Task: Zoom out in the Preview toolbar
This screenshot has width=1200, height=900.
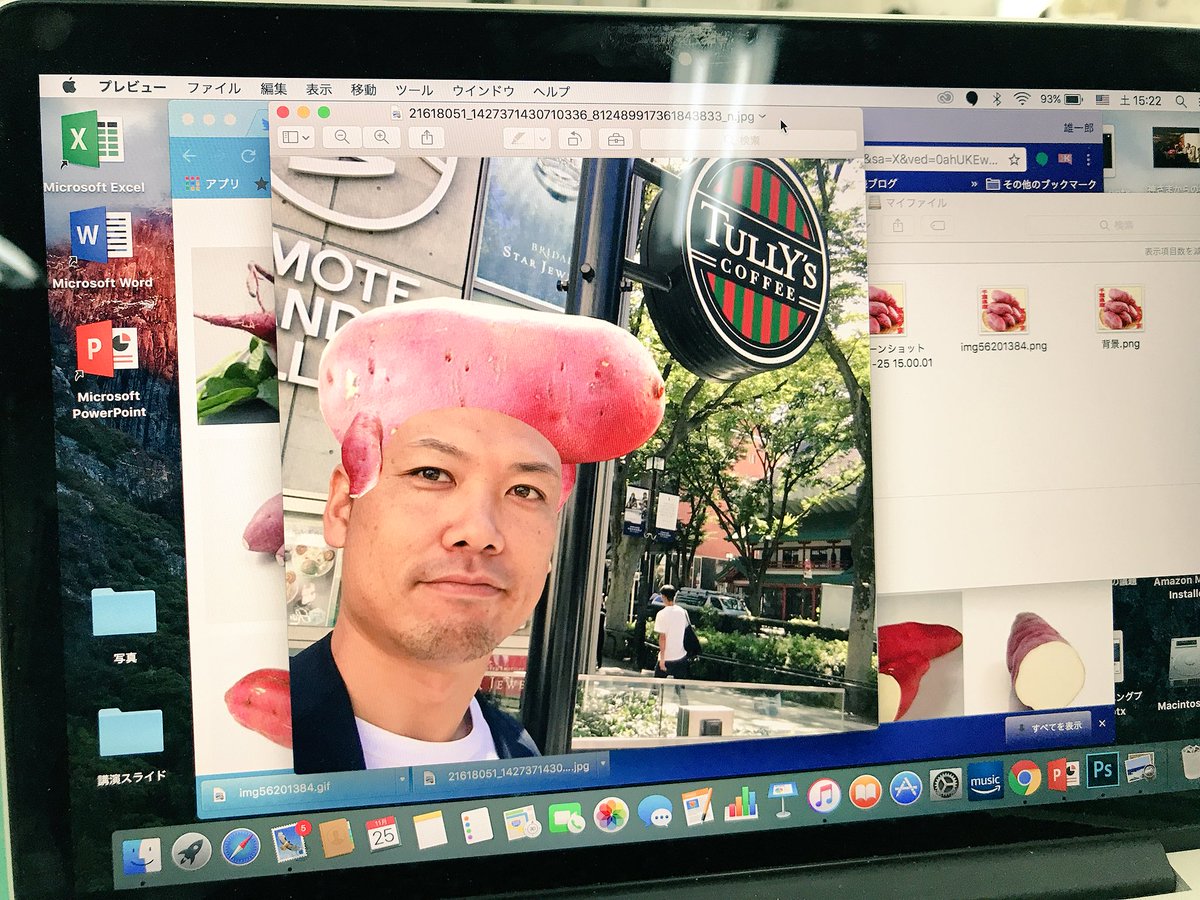Action: pyautogui.click(x=342, y=137)
